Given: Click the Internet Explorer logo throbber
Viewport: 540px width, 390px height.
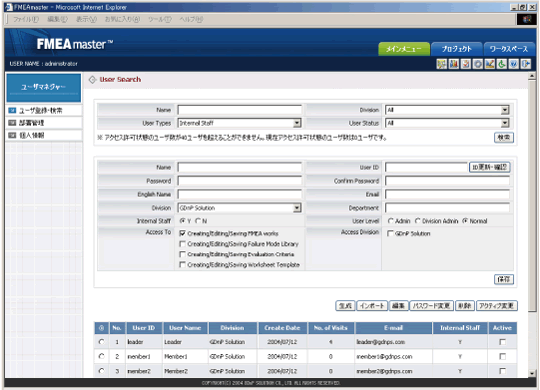Looking at the screenshot, I should (x=527, y=19).
